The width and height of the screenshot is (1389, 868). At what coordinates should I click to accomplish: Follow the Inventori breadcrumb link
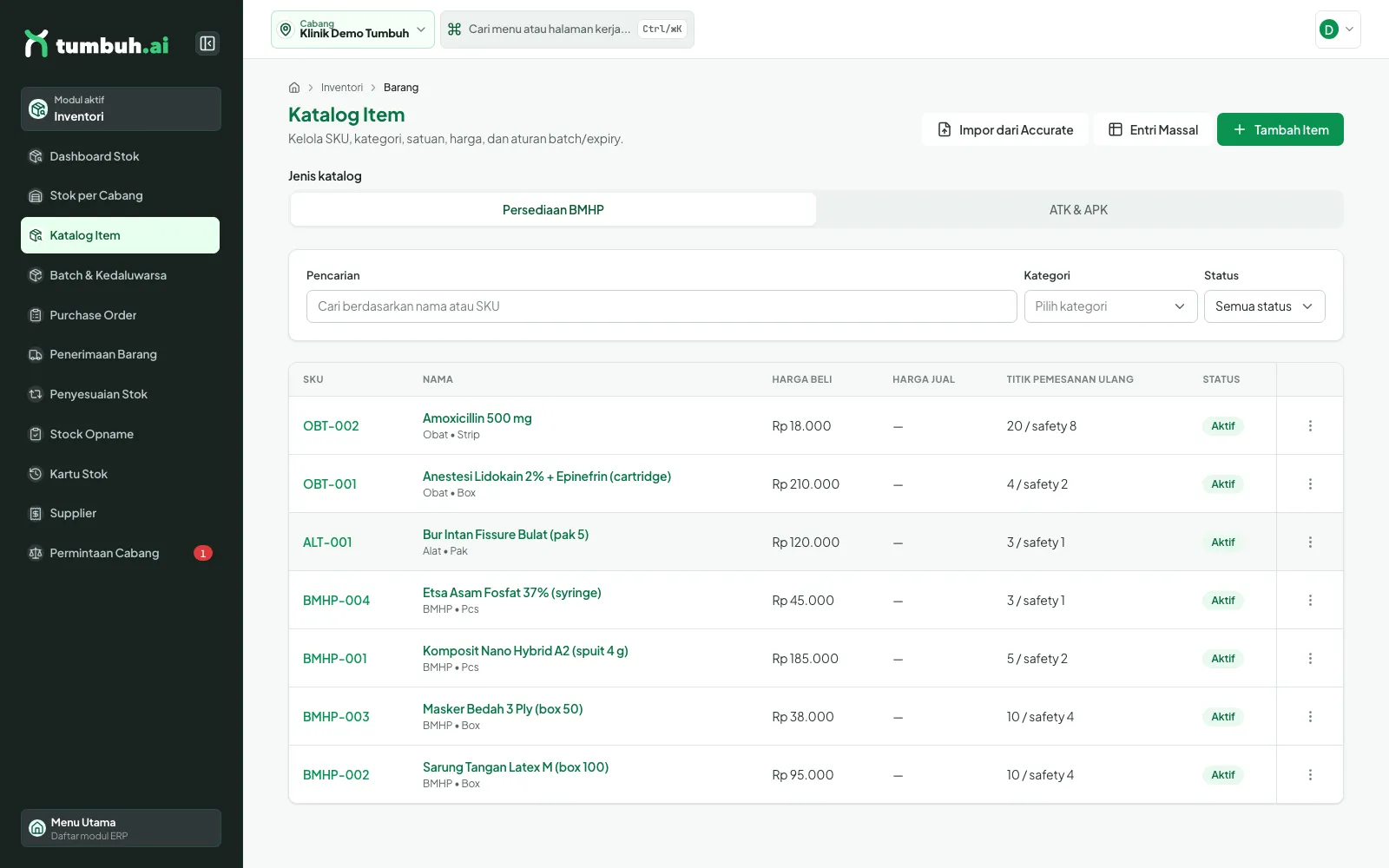[x=342, y=88]
